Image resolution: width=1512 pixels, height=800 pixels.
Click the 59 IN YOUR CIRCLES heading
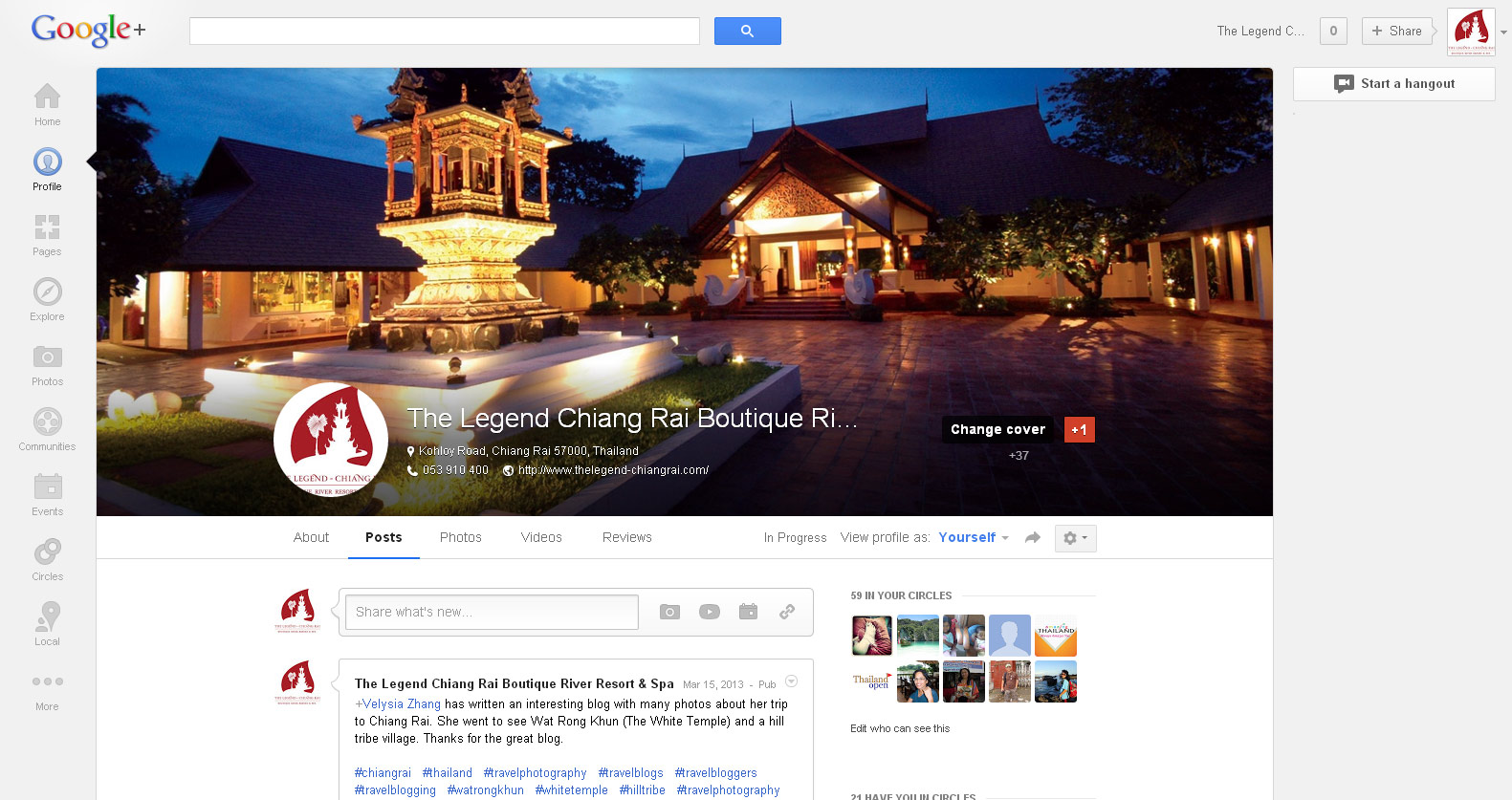901,595
